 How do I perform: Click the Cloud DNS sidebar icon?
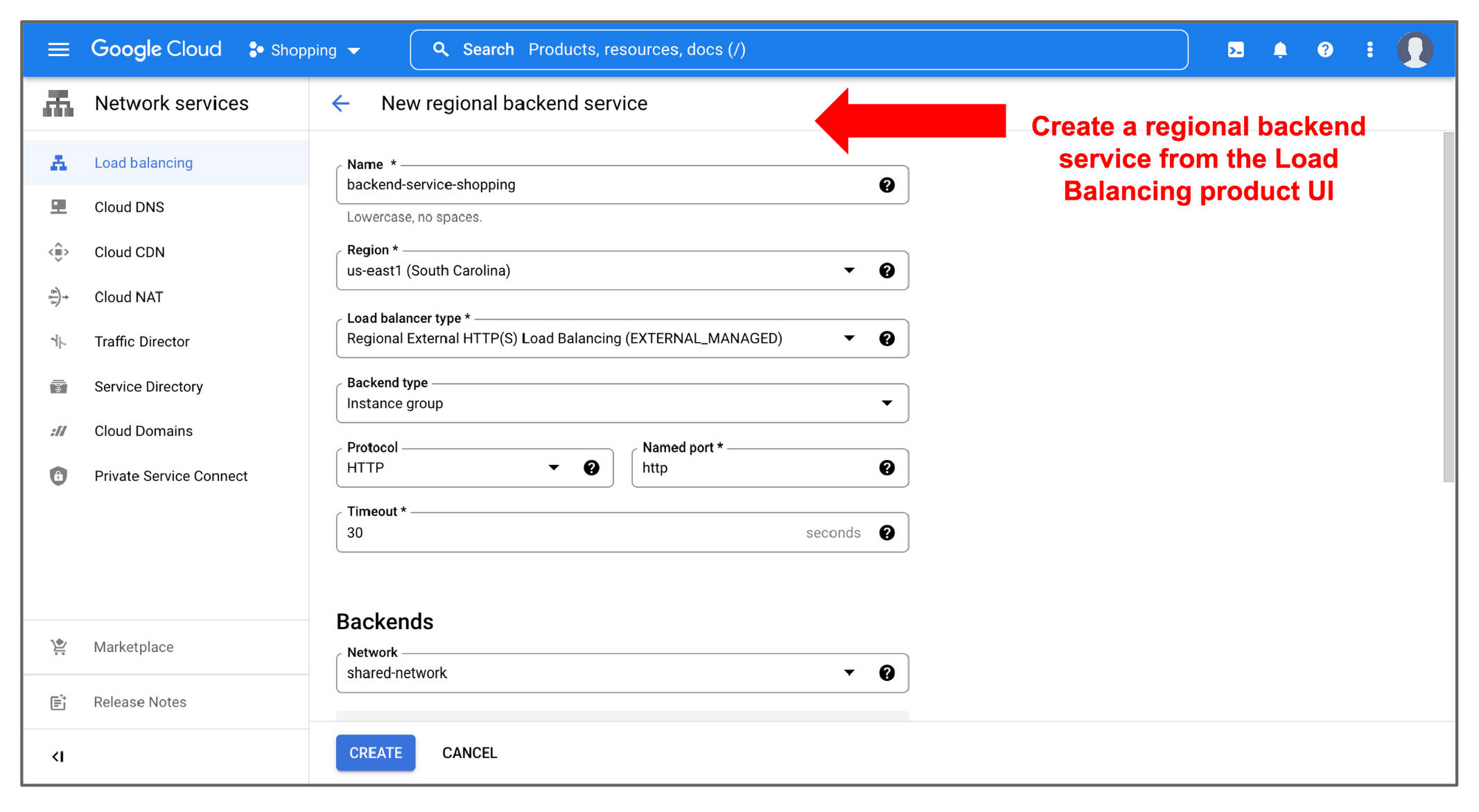(58, 207)
